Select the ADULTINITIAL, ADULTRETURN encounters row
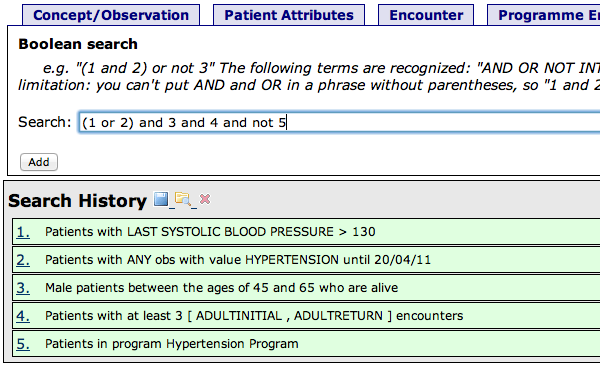600x367 pixels. (306, 316)
